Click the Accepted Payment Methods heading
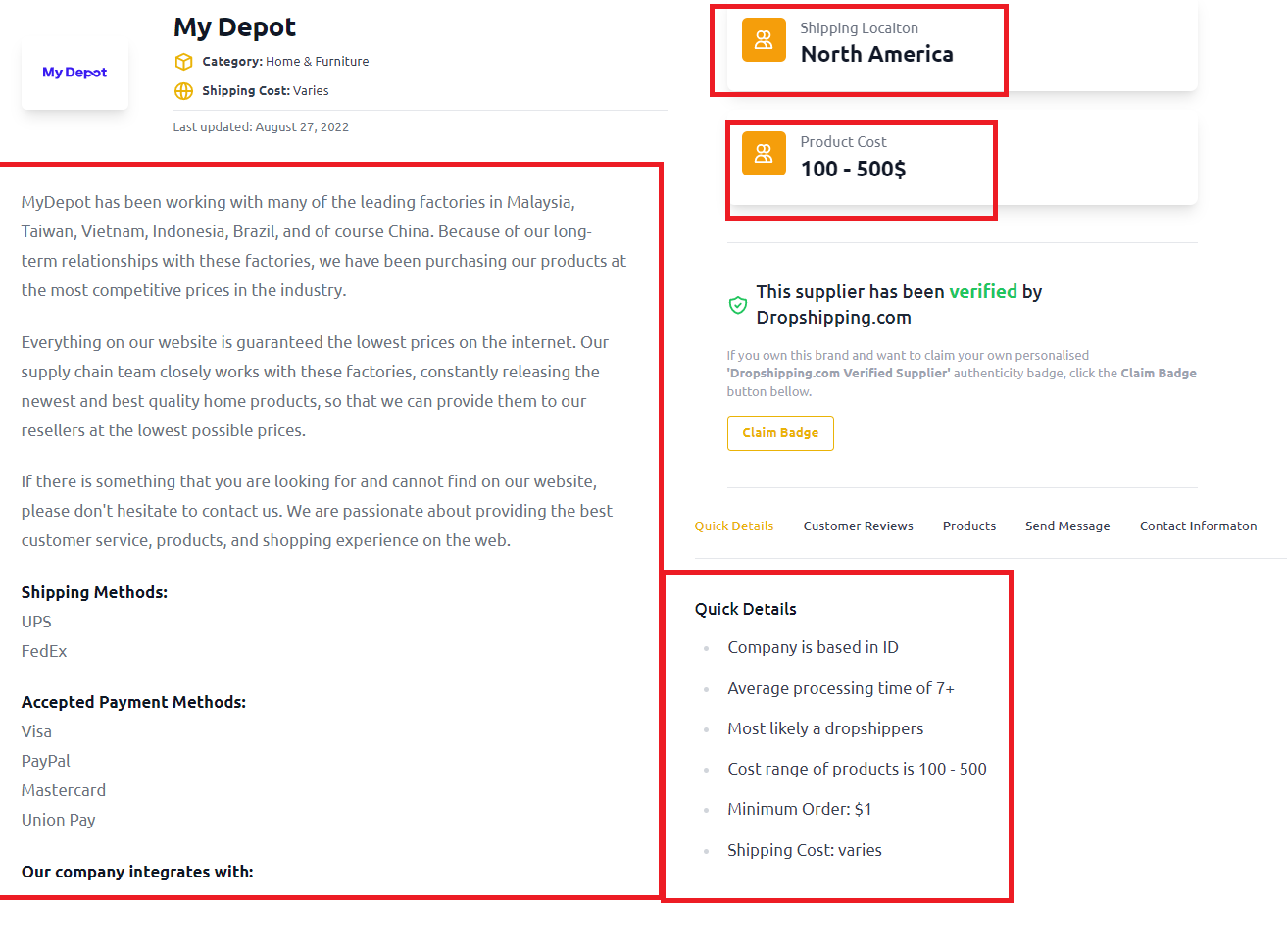1287x952 pixels. click(x=133, y=702)
